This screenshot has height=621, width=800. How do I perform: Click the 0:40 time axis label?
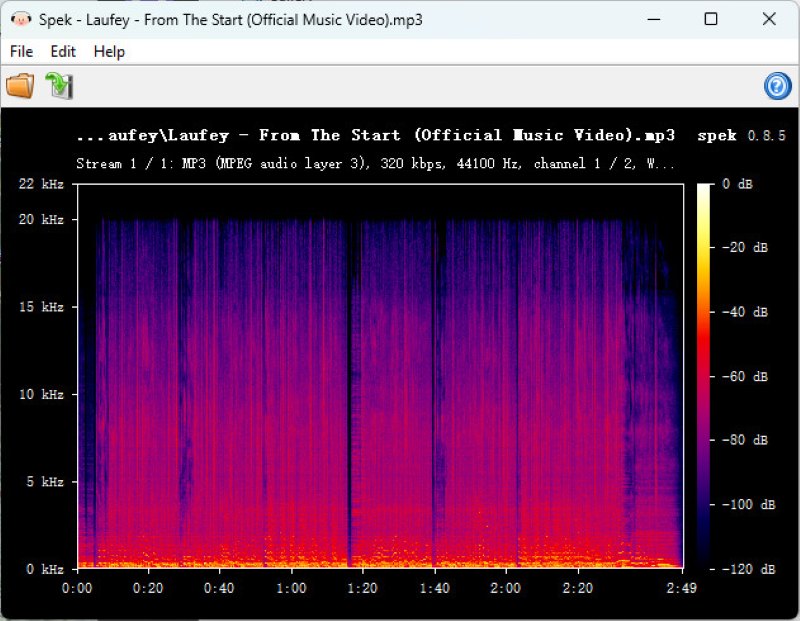(219, 588)
